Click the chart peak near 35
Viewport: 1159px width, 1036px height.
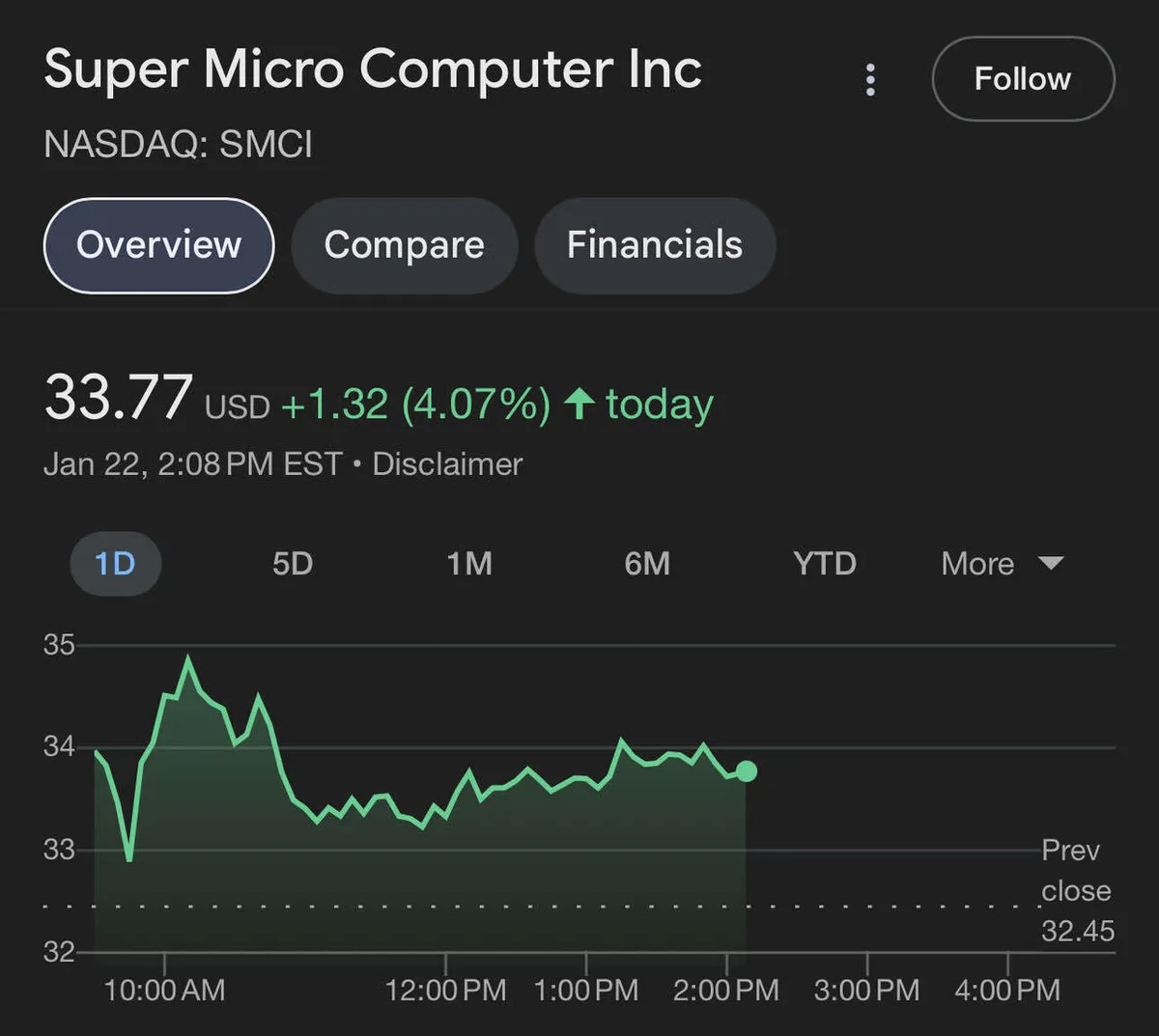(188, 660)
